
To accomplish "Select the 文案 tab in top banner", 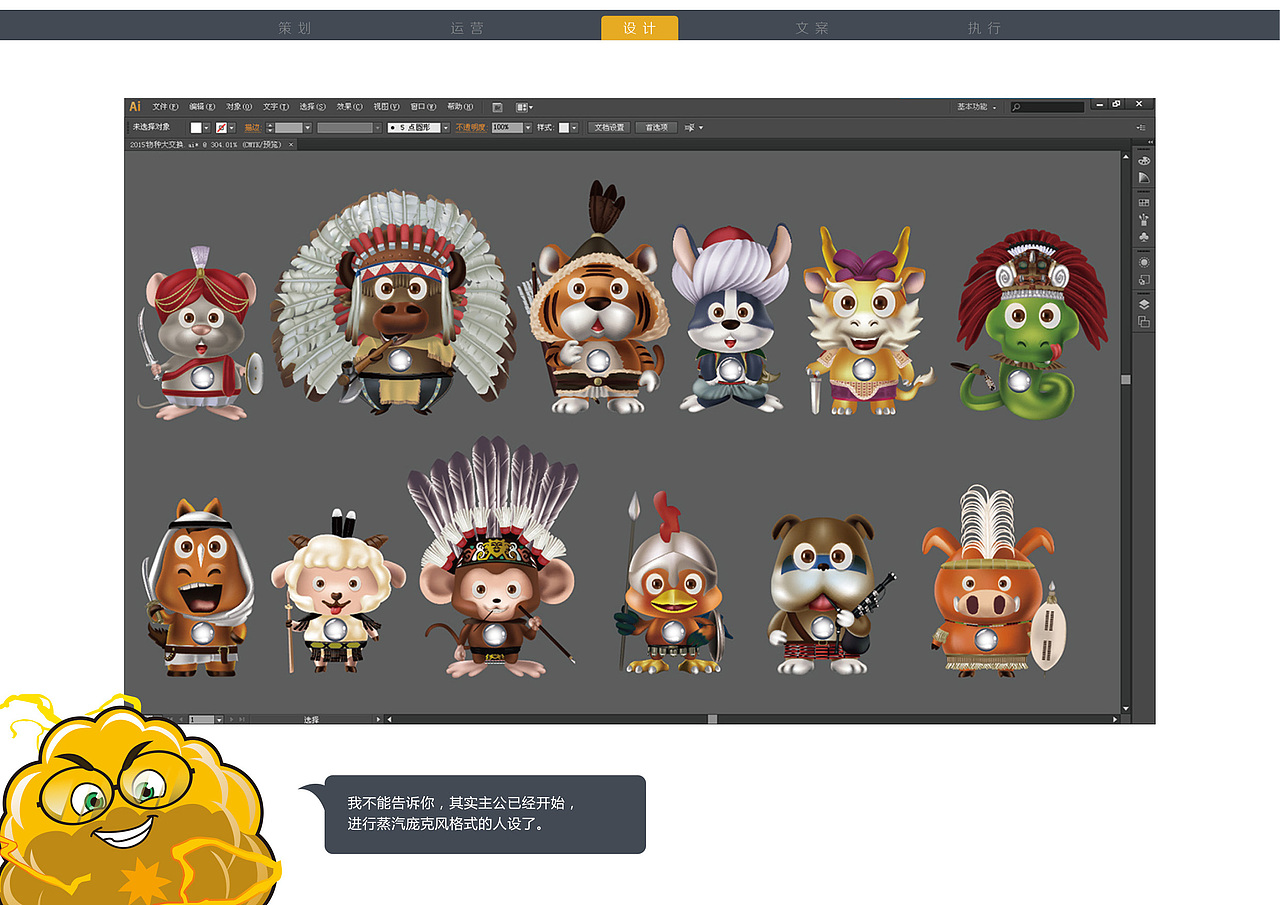I will click(x=812, y=28).
